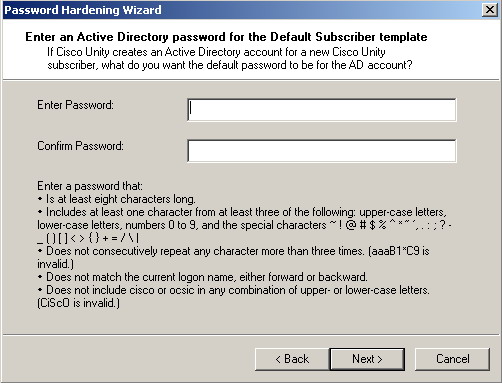Click the "(CiScO is invalid.)" example text
The width and height of the screenshot is (502, 383).
tap(78, 303)
